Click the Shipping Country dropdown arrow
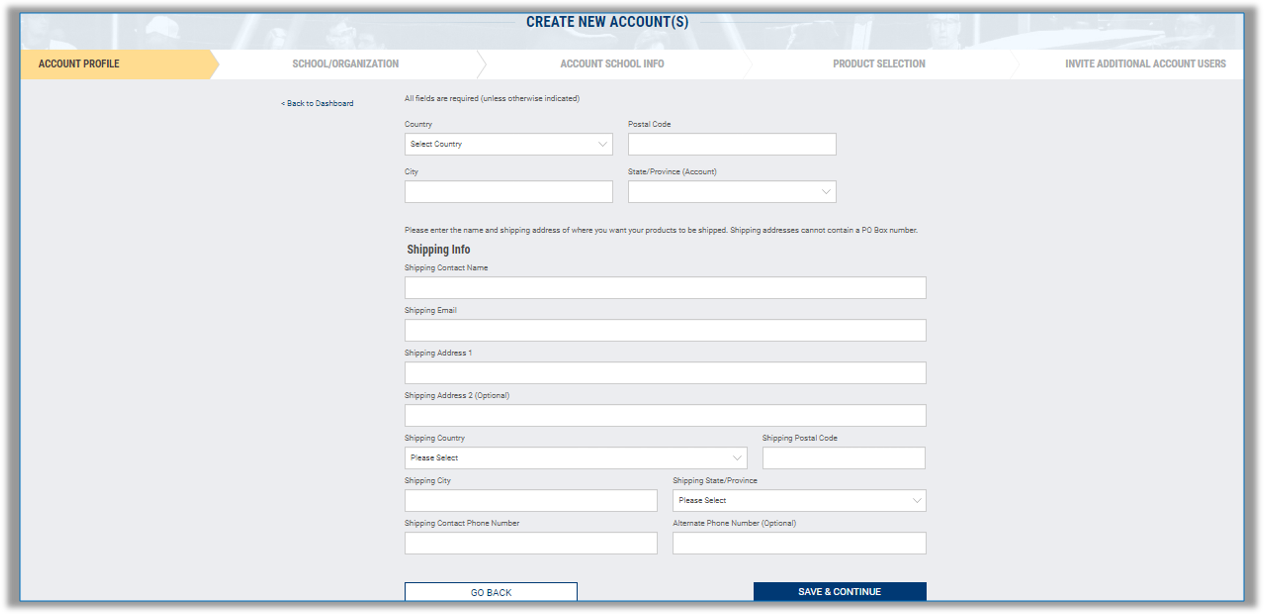Image resolution: width=1264 pixels, height=614 pixels. [738, 457]
